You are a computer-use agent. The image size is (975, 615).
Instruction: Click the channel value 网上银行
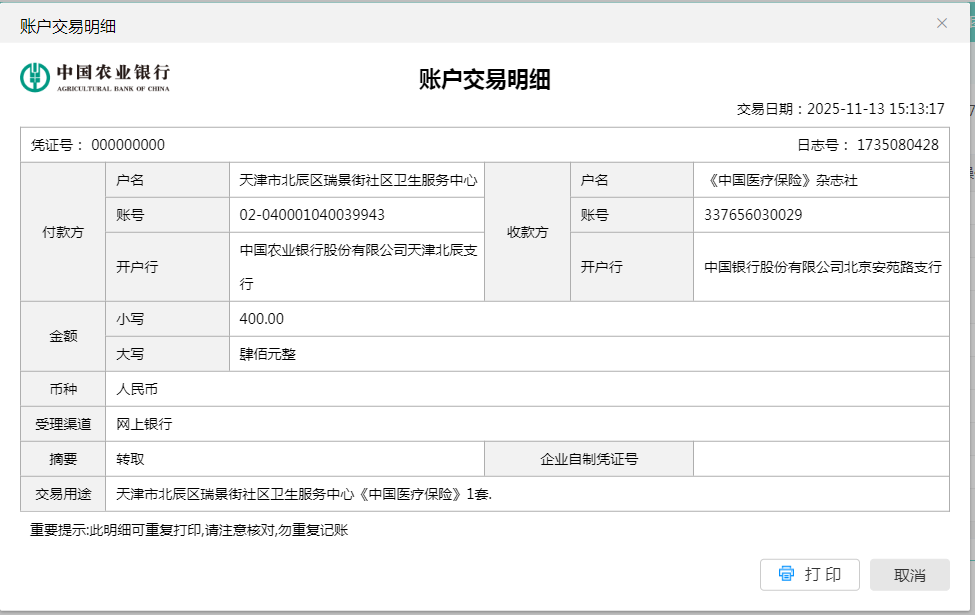[x=144, y=424]
